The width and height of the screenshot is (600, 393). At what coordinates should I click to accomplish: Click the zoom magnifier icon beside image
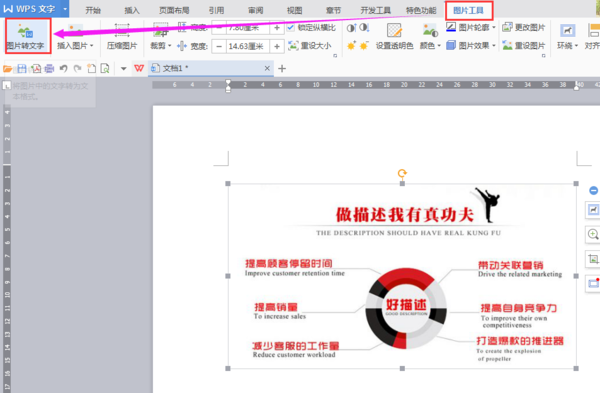tap(593, 234)
